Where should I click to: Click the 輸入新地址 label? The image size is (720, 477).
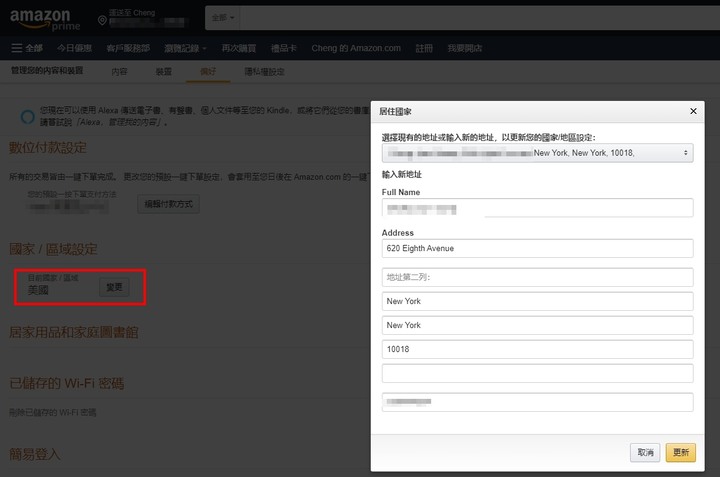point(402,174)
